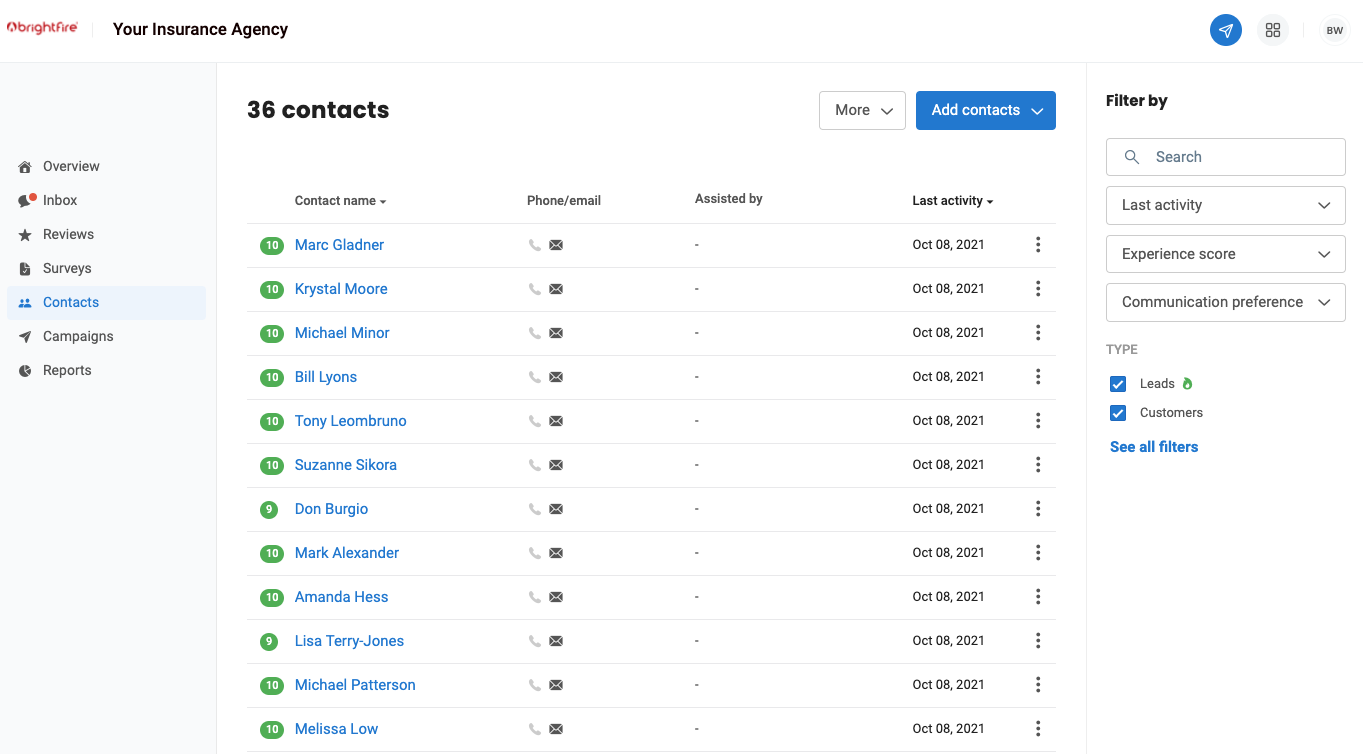The image size is (1363, 754).
Task: Open the More menu above the contact list
Action: click(x=862, y=110)
